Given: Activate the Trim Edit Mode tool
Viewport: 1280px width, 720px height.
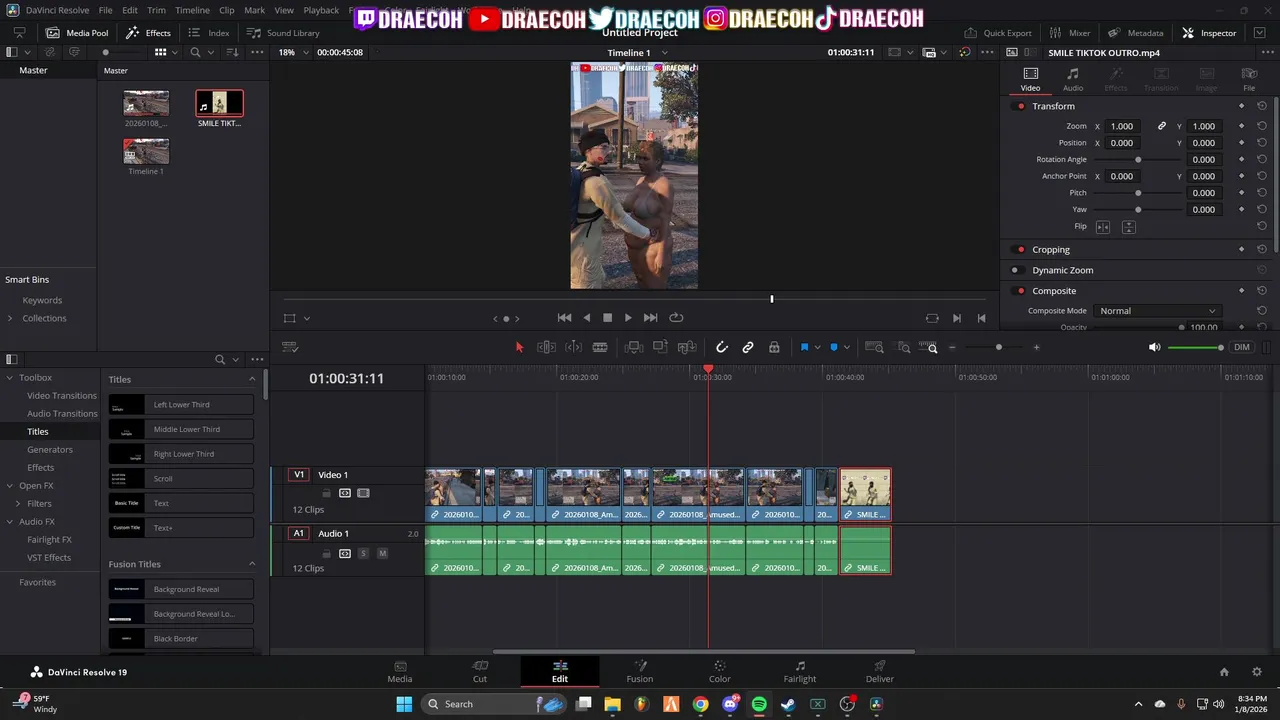Looking at the screenshot, I should 546,347.
